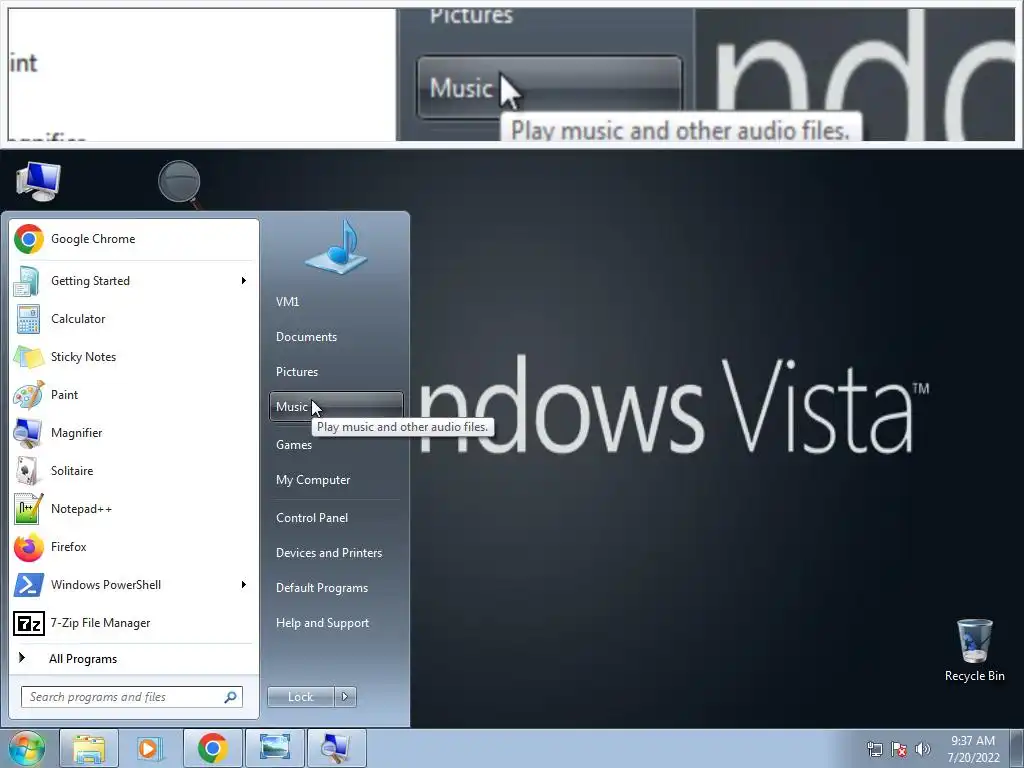The width and height of the screenshot is (1024, 768).
Task: Open Chrome from the taskbar
Action: tap(212, 748)
